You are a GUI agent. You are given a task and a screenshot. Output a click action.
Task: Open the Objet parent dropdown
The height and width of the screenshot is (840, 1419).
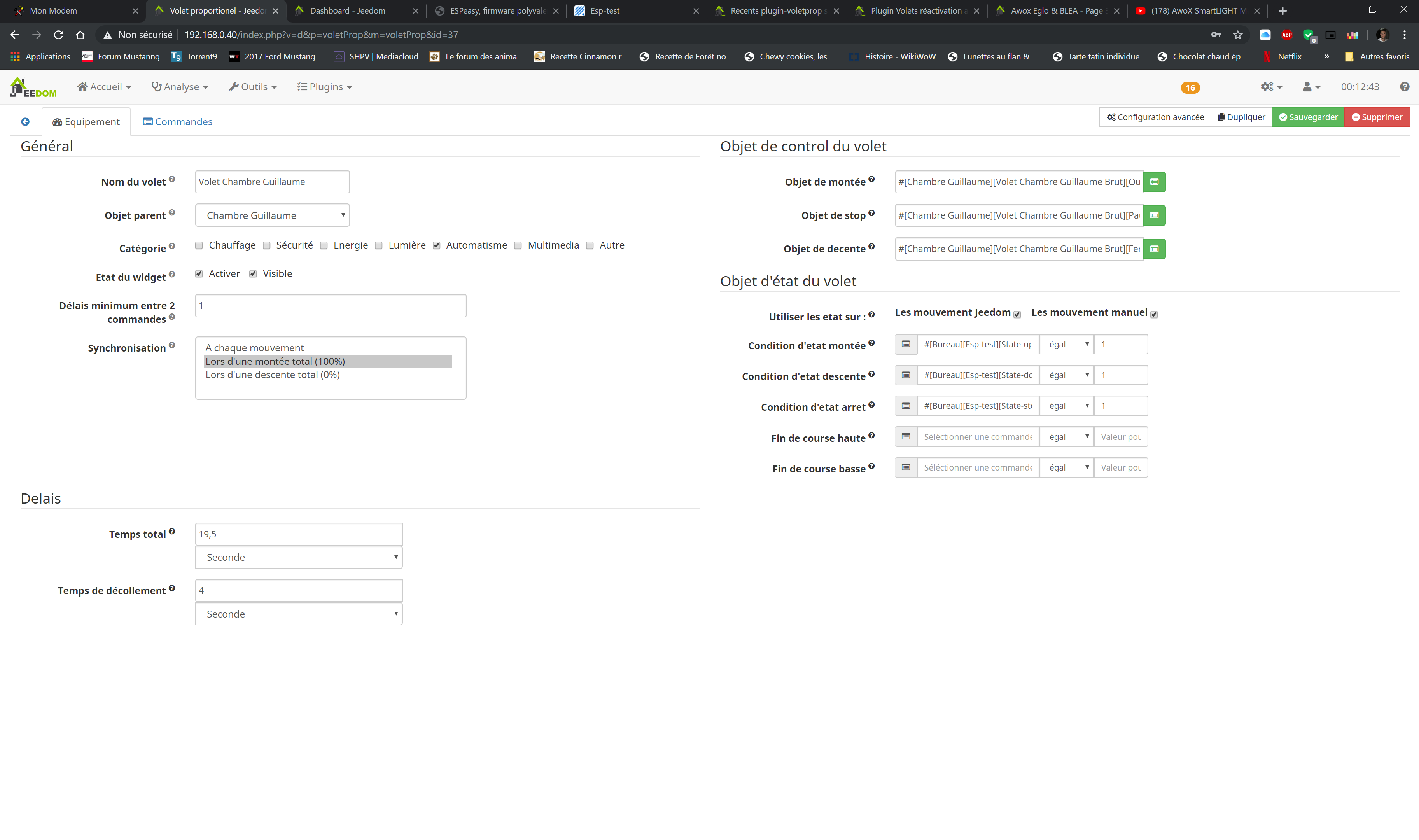(x=272, y=215)
